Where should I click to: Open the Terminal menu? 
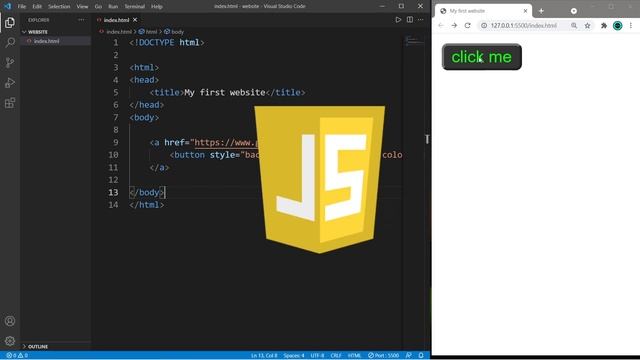point(134,7)
